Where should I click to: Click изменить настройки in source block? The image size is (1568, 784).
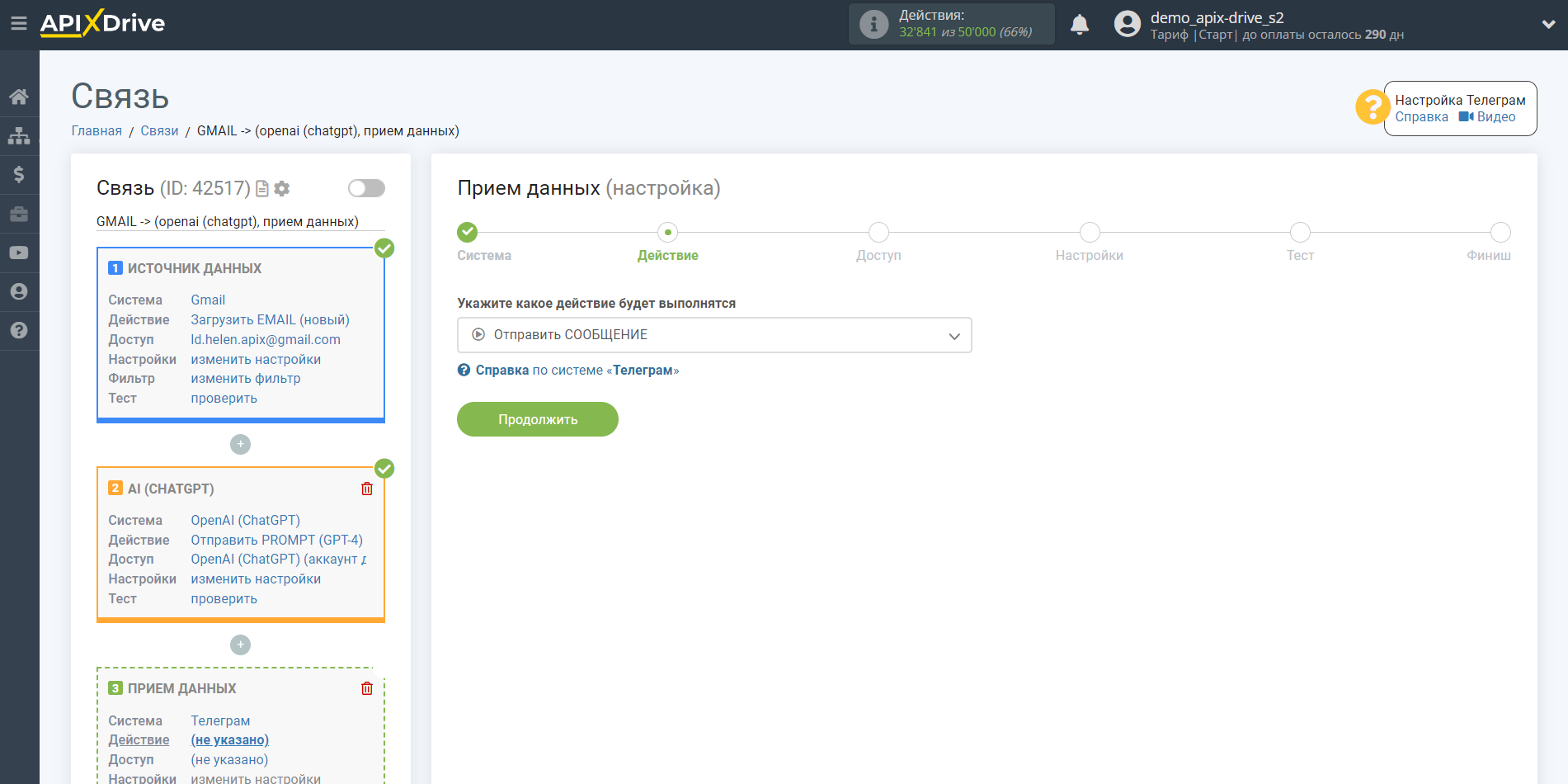[256, 359]
